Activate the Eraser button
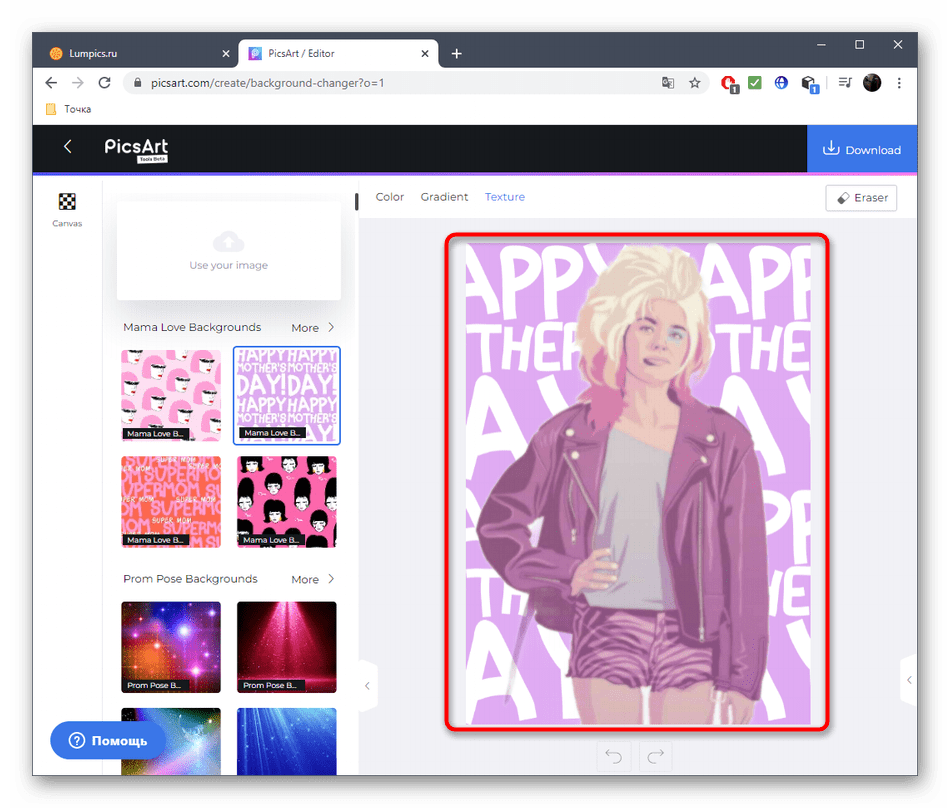 click(x=861, y=198)
